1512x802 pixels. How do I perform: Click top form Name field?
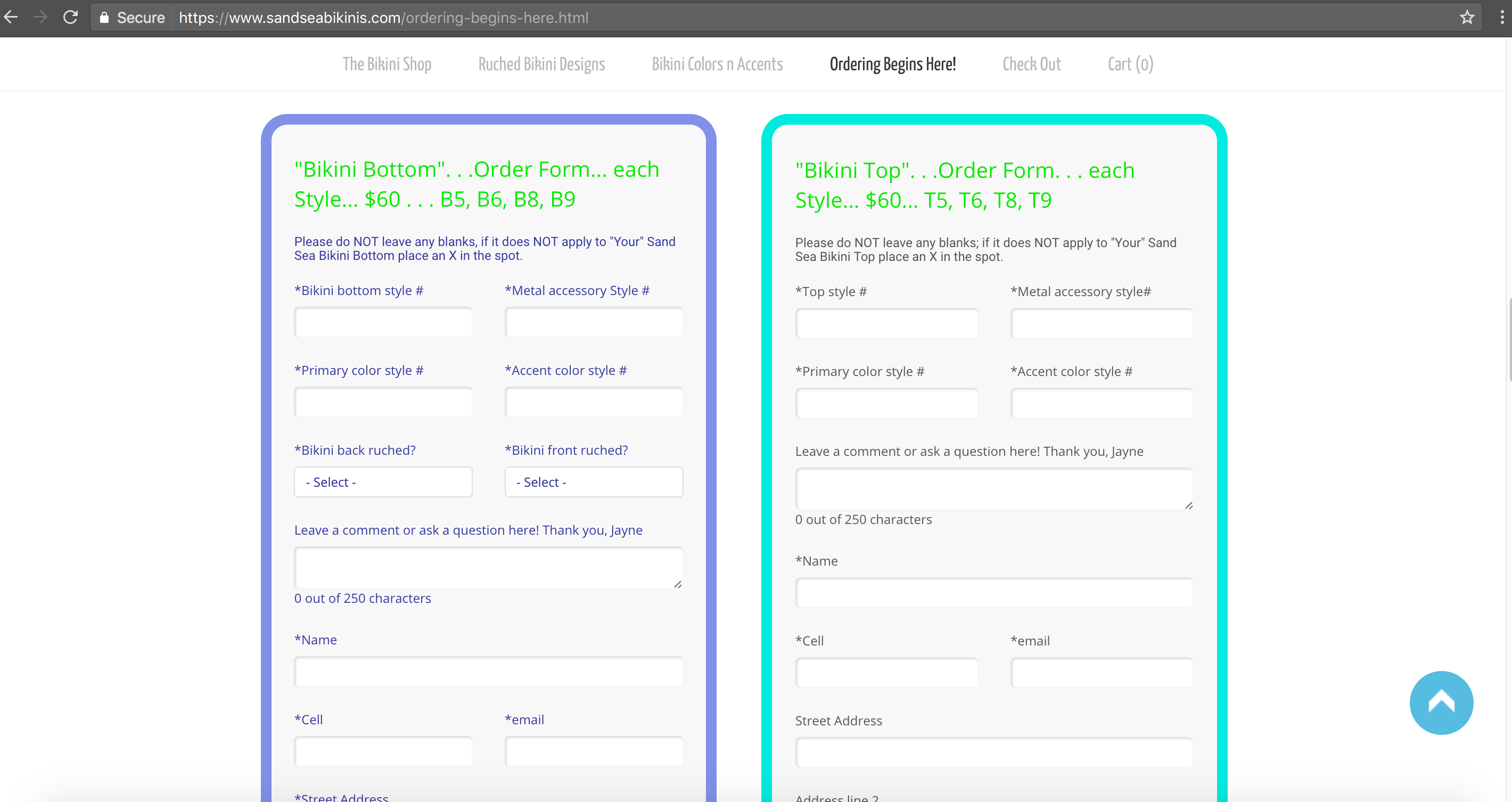click(x=994, y=592)
